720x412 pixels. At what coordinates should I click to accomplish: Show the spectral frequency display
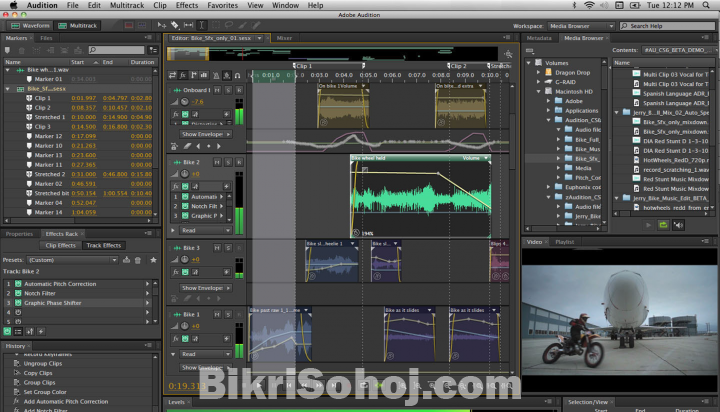(x=129, y=25)
